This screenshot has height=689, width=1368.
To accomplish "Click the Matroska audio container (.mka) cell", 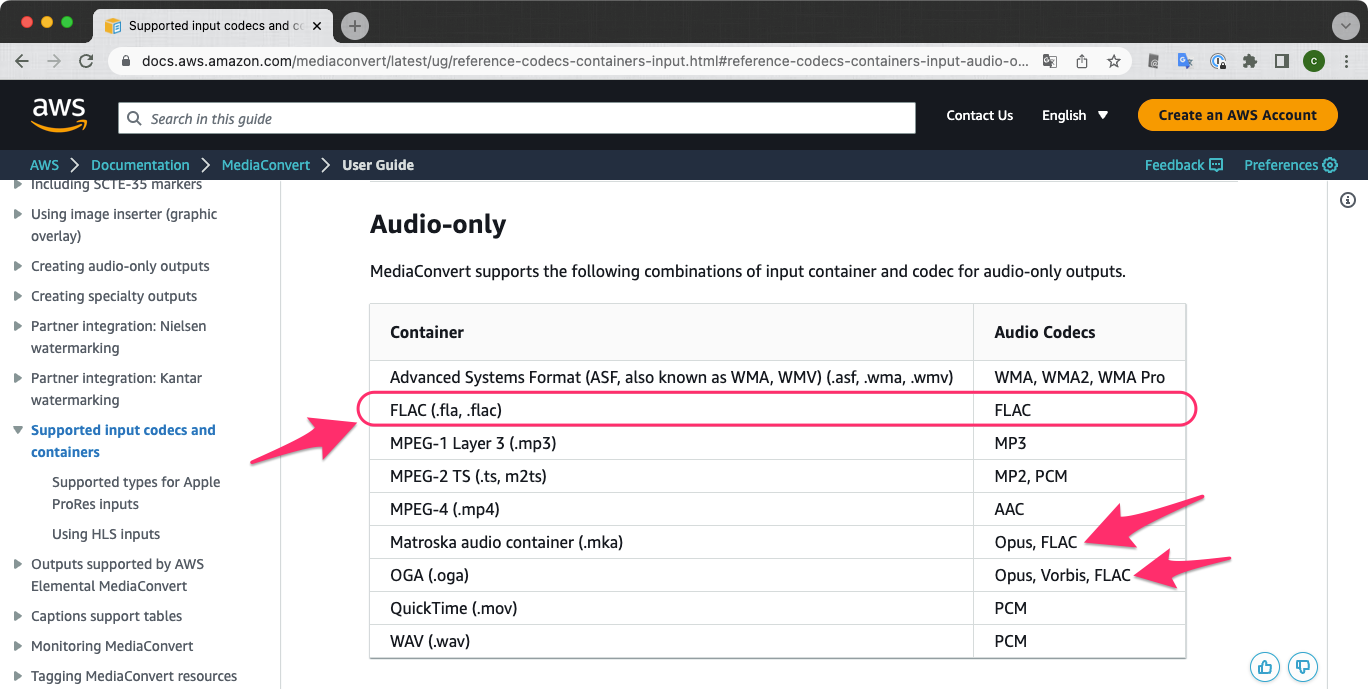I will 671,542.
